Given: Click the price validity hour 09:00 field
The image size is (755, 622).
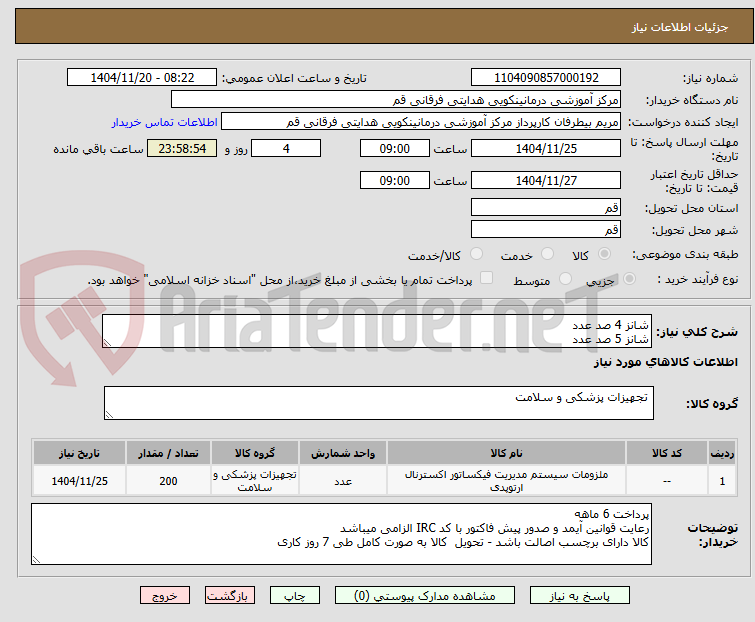Looking at the screenshot, I should [x=394, y=181].
